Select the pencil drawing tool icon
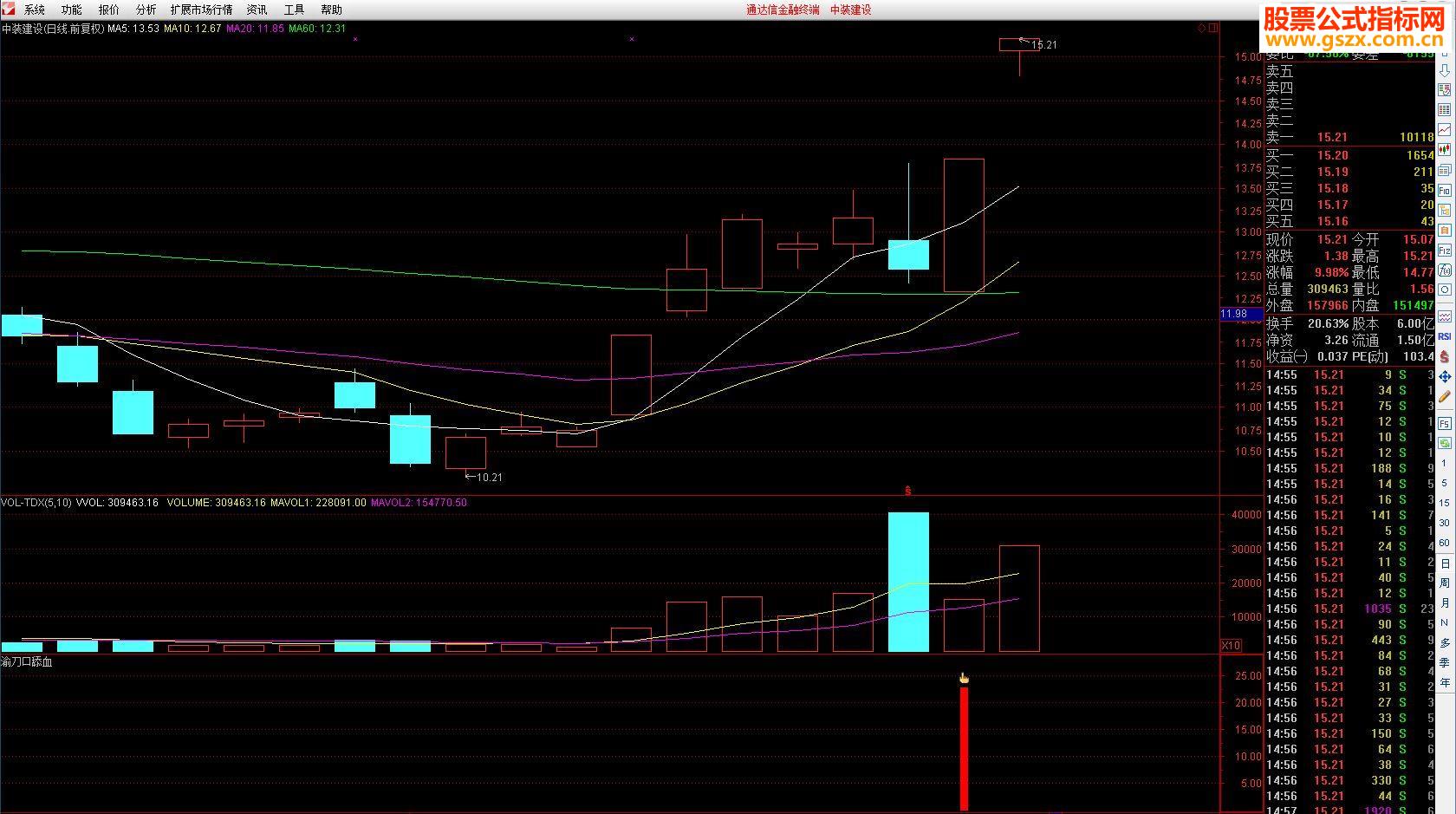Image resolution: width=1456 pixels, height=814 pixels. pos(1445,398)
